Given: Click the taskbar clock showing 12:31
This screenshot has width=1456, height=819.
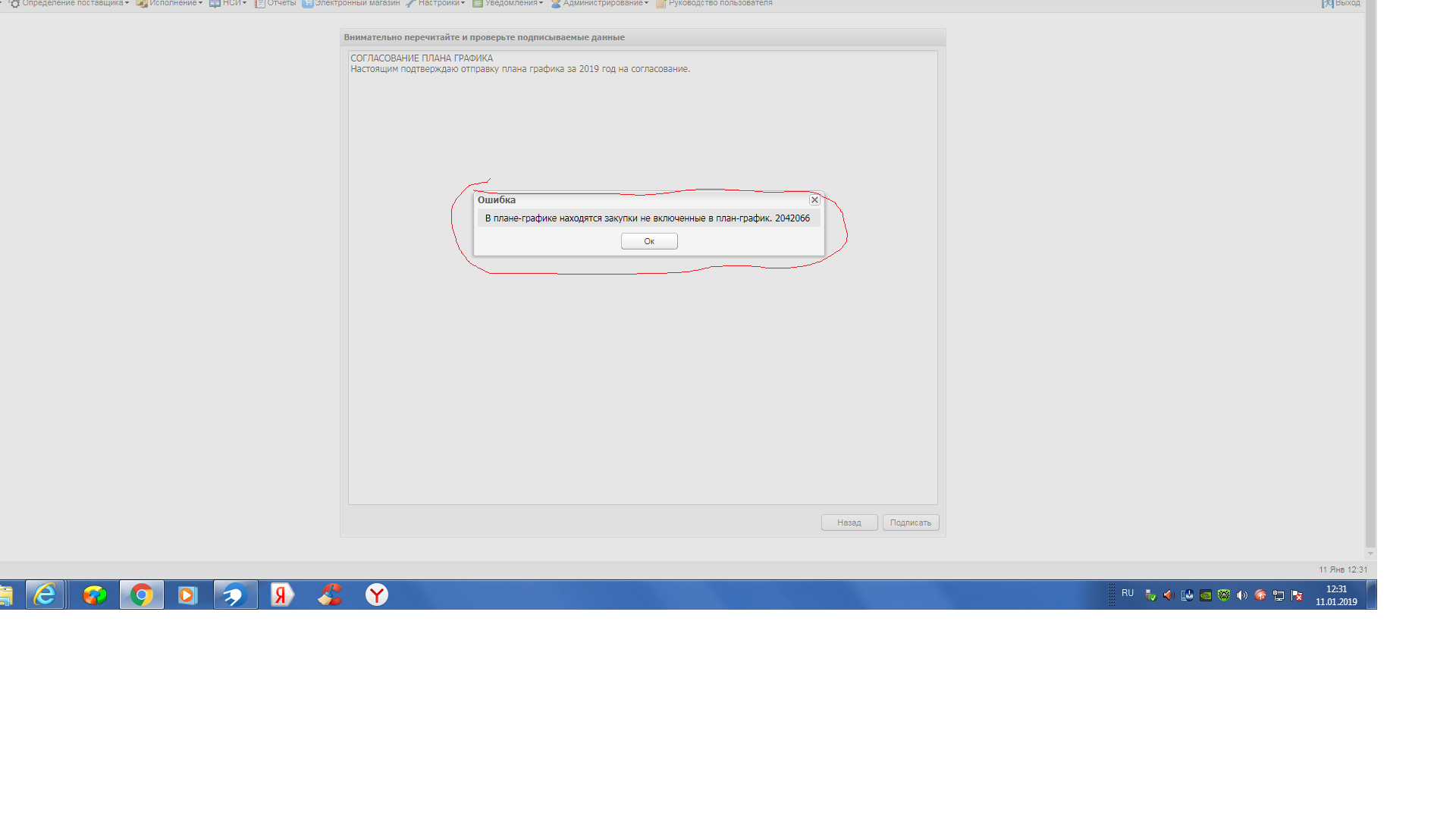Looking at the screenshot, I should coord(1336,595).
